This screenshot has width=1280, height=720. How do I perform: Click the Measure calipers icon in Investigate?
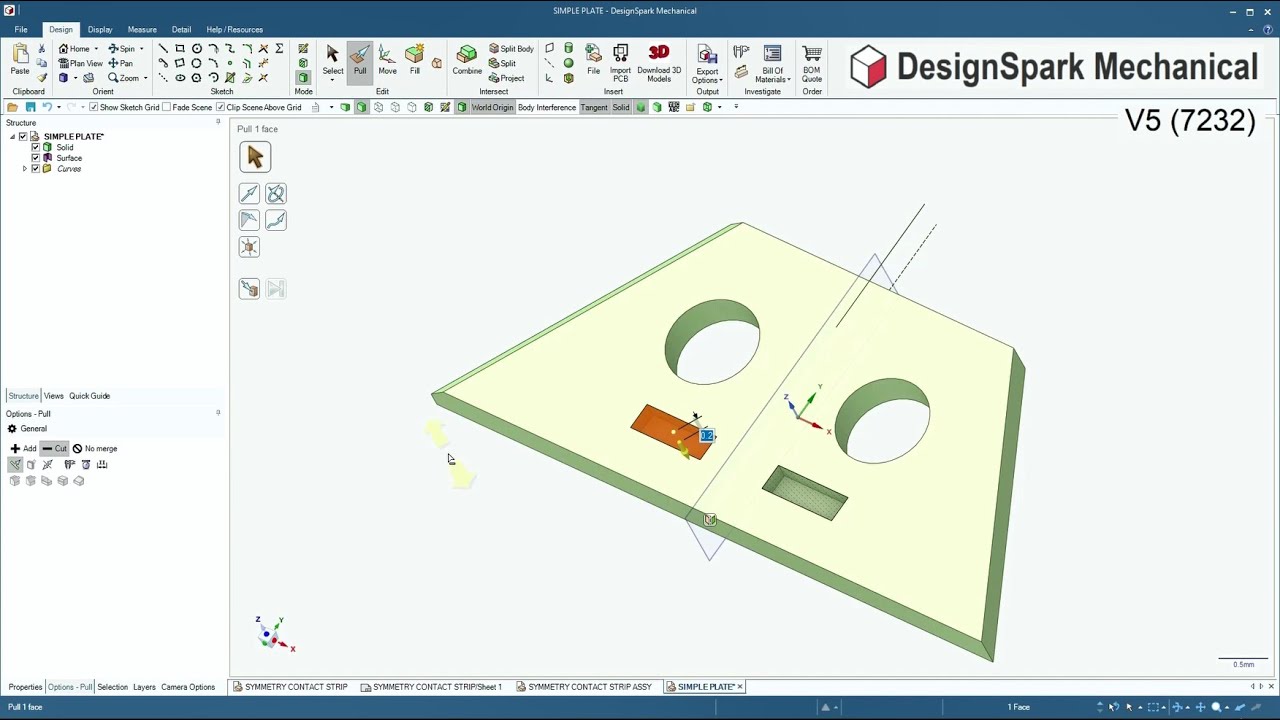[741, 52]
